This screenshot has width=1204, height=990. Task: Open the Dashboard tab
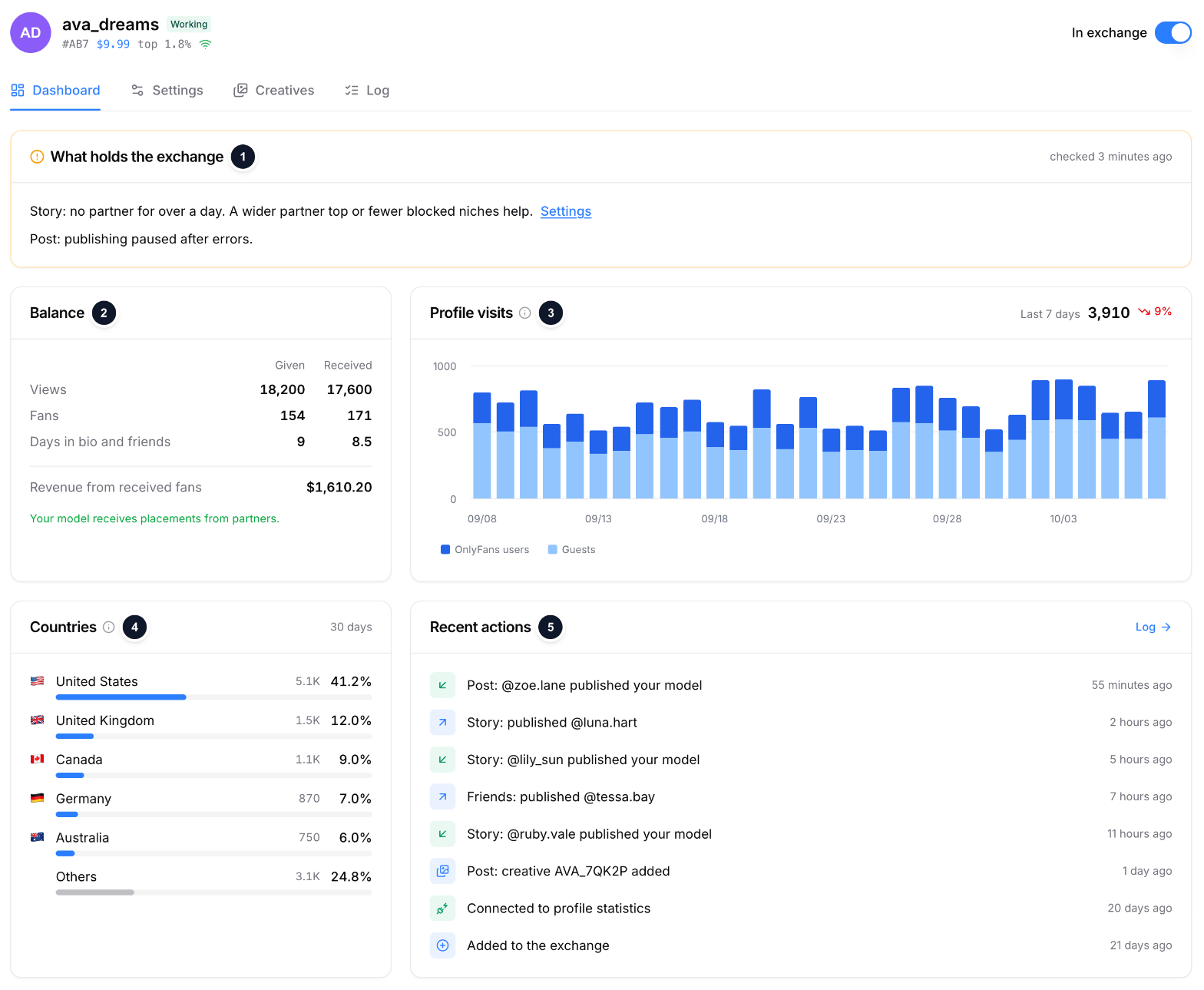[55, 91]
